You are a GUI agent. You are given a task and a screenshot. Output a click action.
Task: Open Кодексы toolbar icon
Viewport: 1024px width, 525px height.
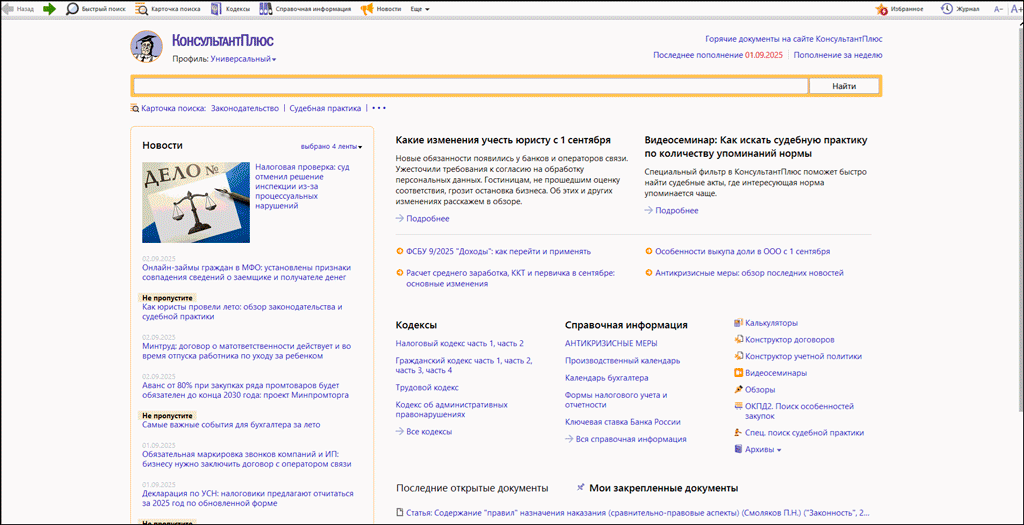coord(217,9)
